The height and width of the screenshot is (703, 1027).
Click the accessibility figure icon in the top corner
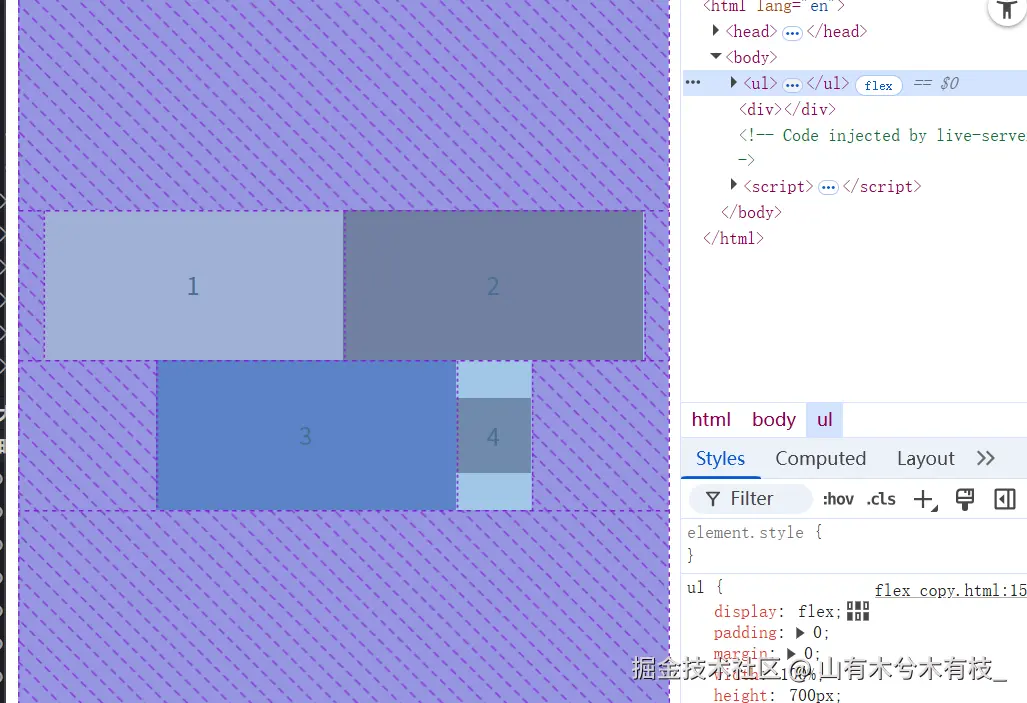pyautogui.click(x=1007, y=9)
